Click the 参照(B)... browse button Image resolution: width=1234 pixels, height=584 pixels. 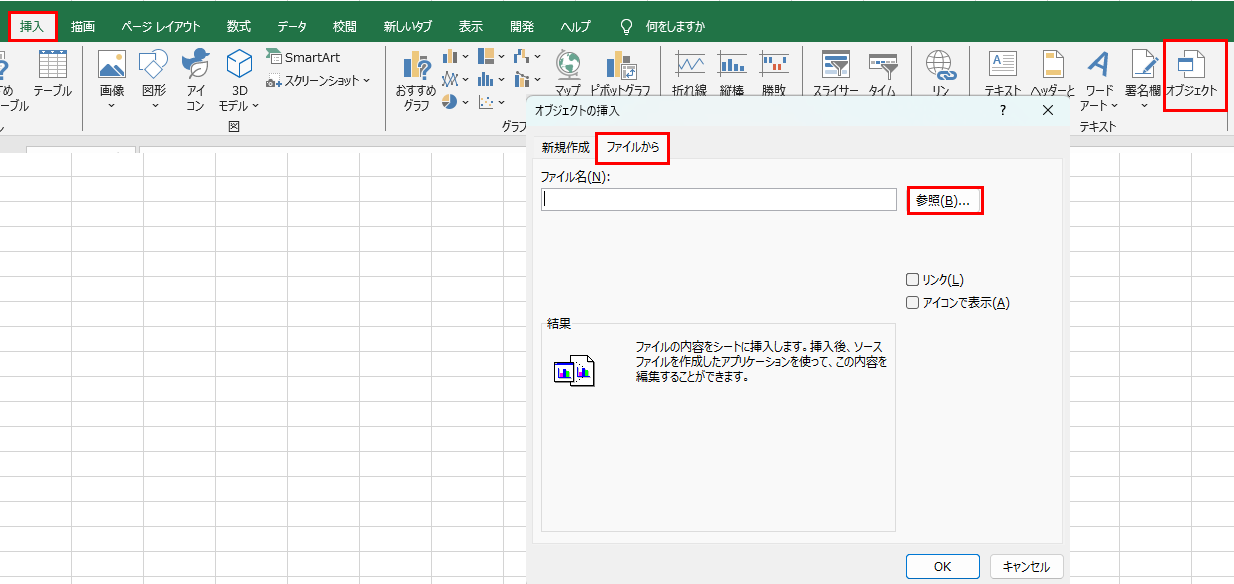tap(943, 201)
